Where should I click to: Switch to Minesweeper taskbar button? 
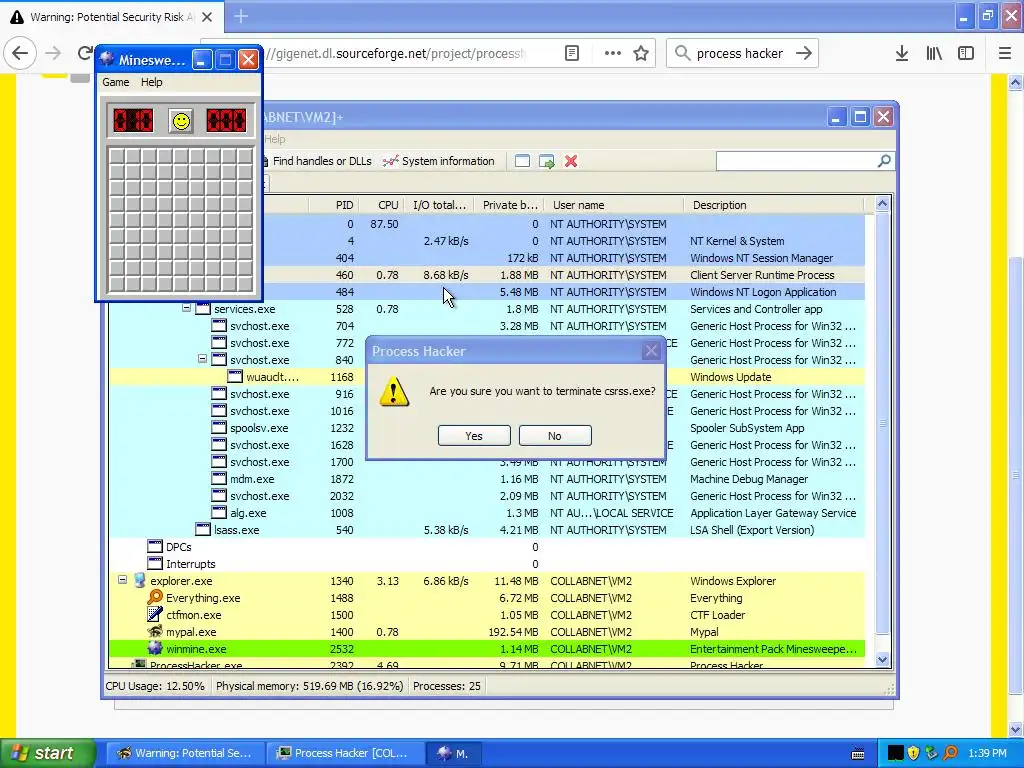(454, 753)
